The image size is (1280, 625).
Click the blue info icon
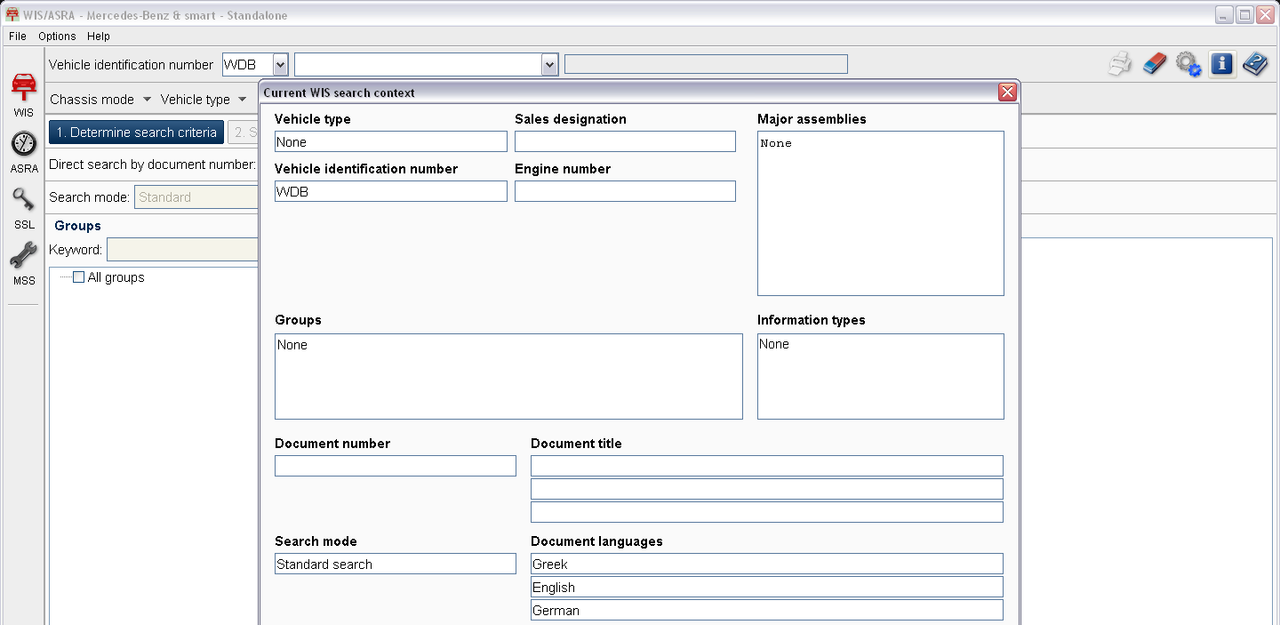click(x=1221, y=64)
